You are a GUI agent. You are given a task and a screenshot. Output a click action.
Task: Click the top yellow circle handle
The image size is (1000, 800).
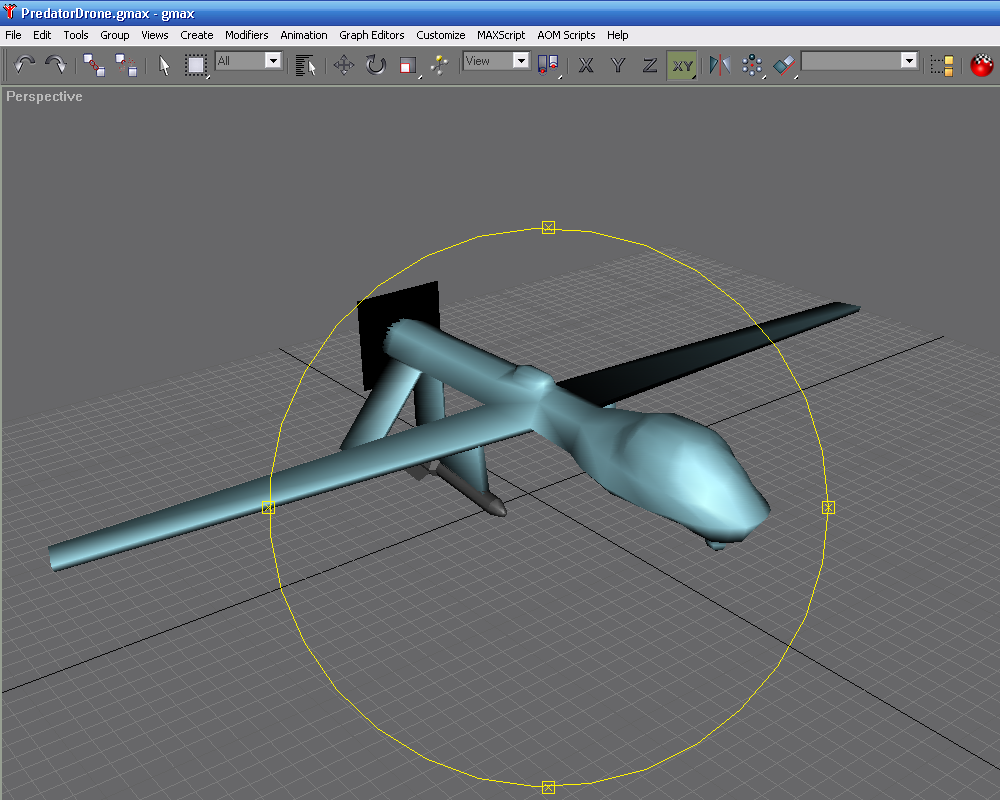click(x=548, y=227)
